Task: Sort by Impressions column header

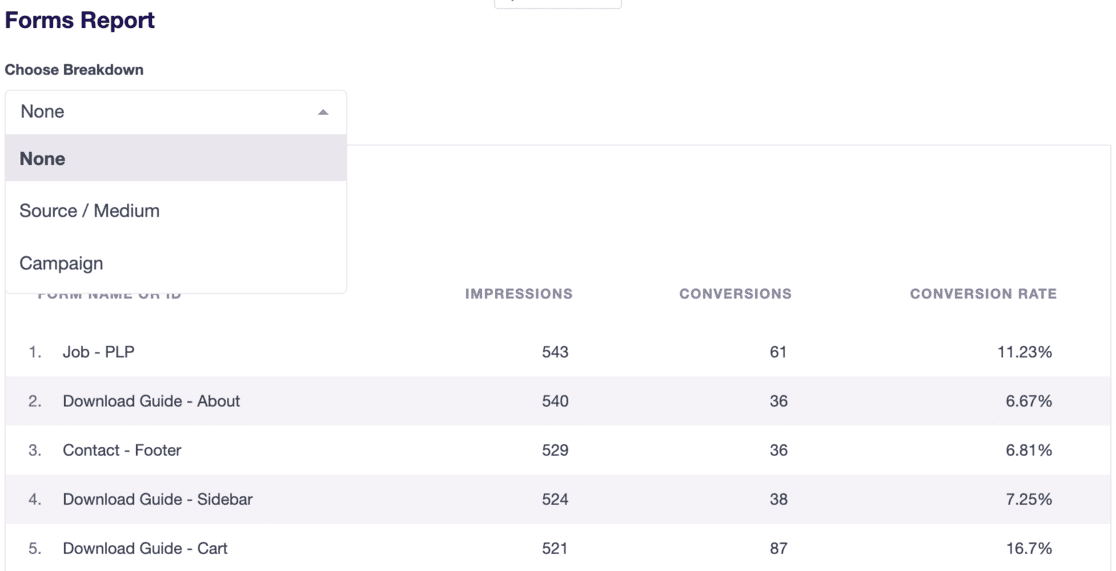Action: (x=518, y=294)
